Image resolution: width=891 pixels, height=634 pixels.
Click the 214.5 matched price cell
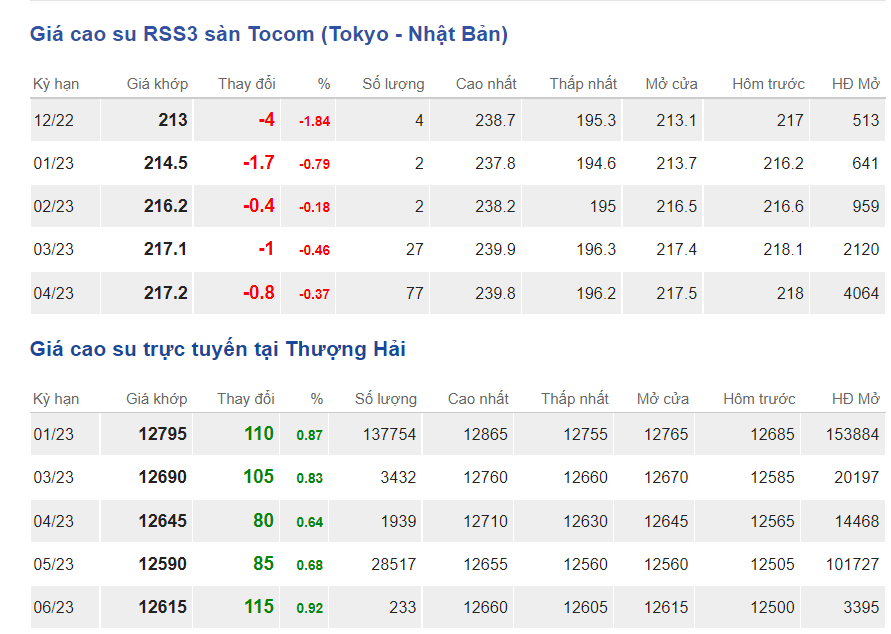click(x=165, y=163)
